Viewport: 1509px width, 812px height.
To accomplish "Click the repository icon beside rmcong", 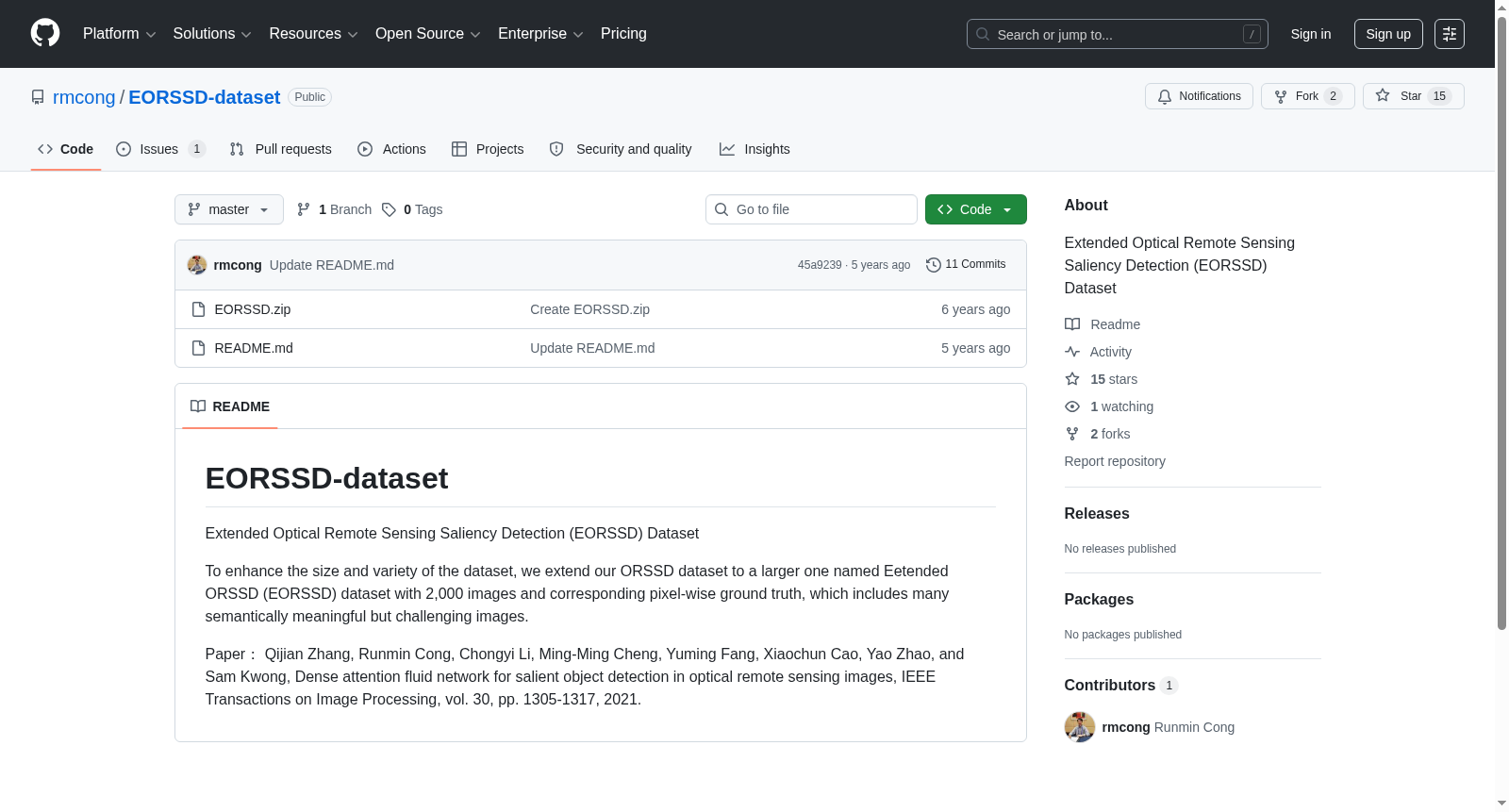I will pos(38,97).
